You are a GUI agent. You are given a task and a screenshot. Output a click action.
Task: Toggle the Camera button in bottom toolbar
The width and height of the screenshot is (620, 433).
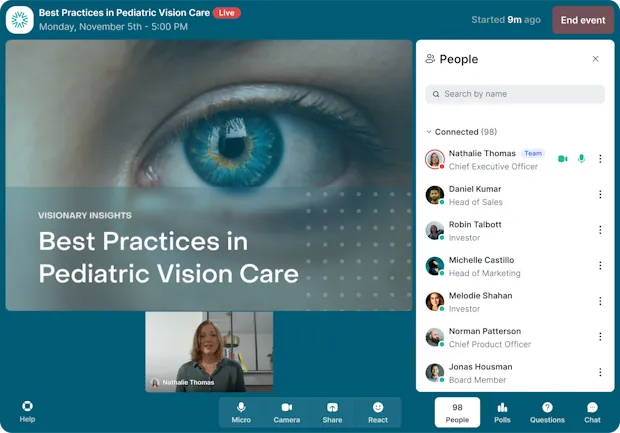click(x=287, y=412)
